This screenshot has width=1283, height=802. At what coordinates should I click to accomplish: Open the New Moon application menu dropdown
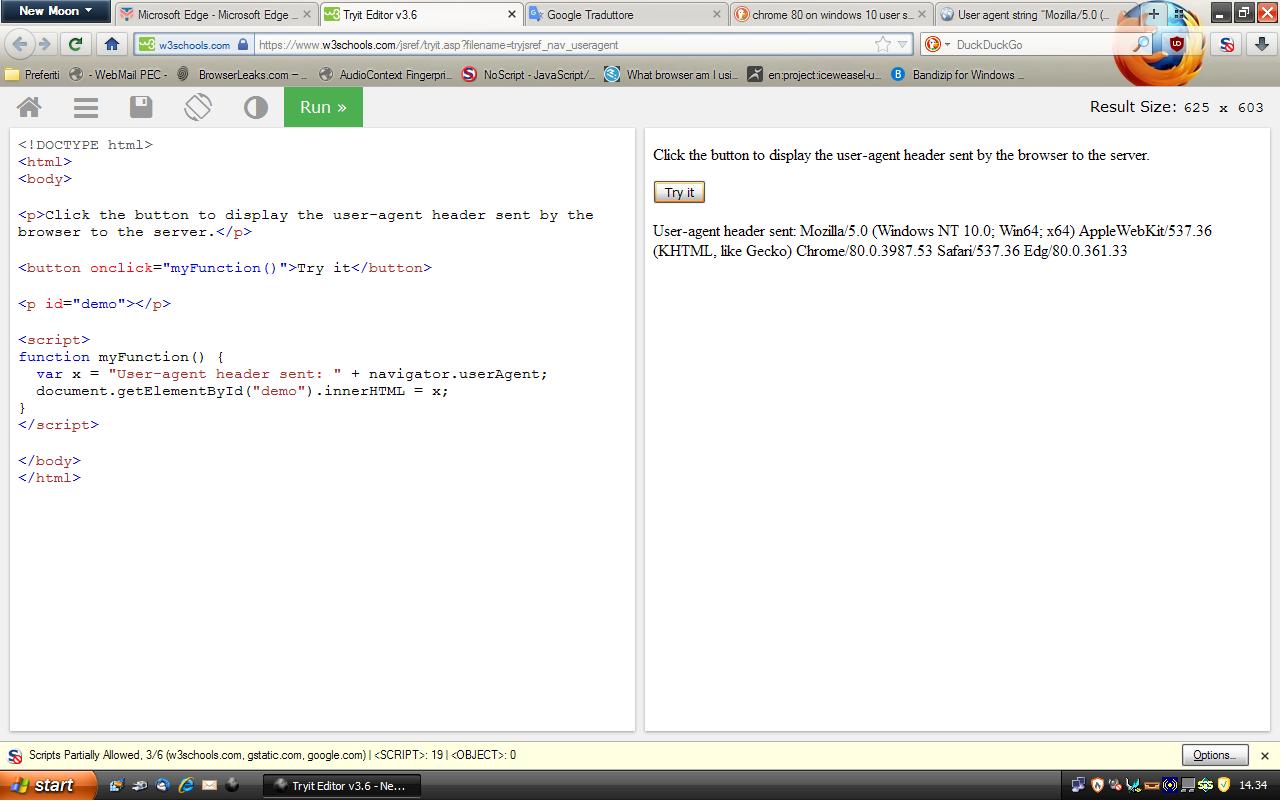55,11
